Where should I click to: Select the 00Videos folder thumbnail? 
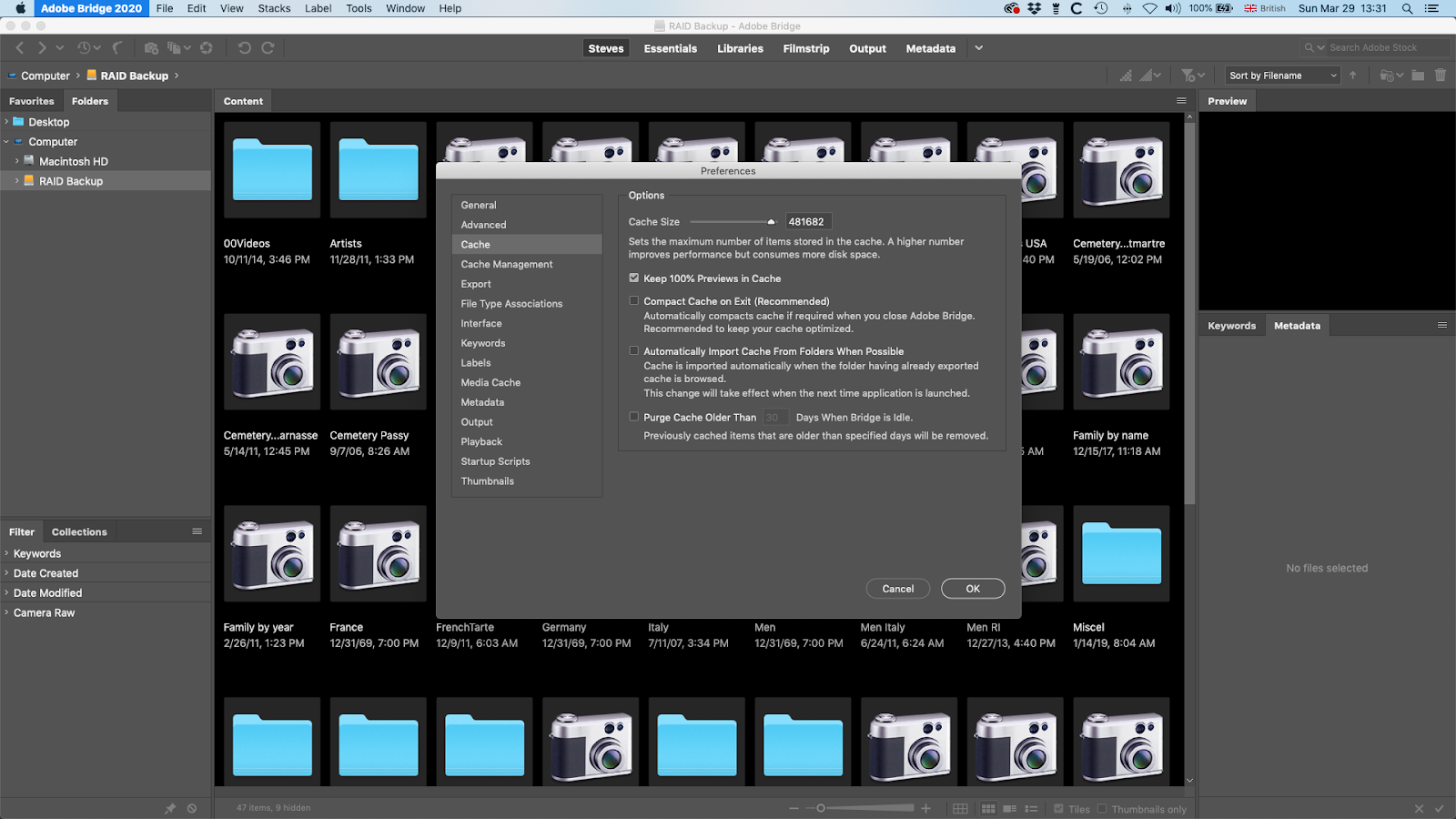[x=272, y=170]
